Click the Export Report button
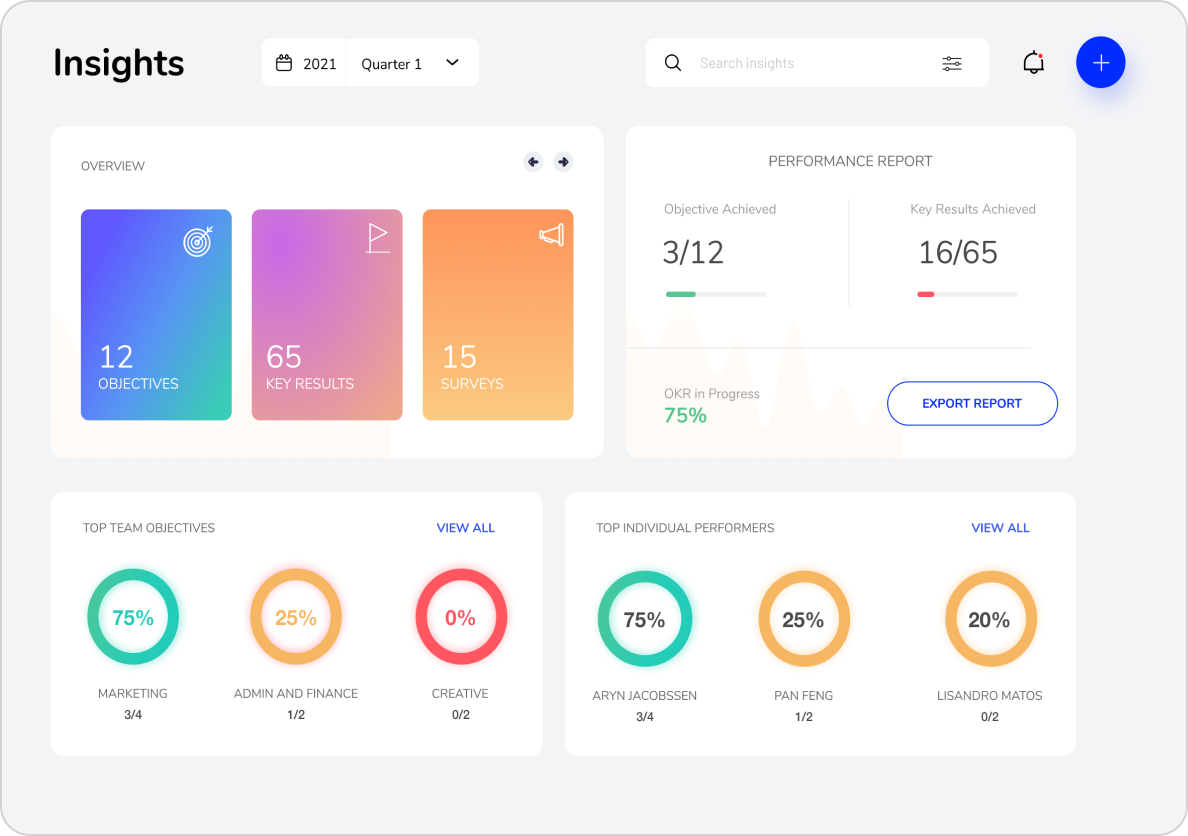The width and height of the screenshot is (1188, 836). point(971,404)
